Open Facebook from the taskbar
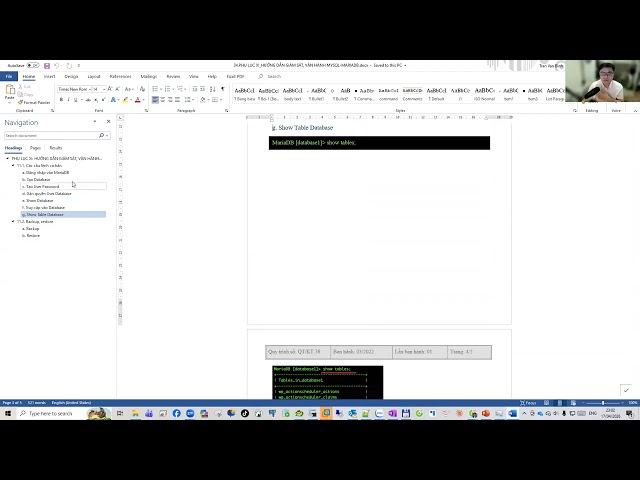Screen dimensions: 640x480 (x=176, y=413)
